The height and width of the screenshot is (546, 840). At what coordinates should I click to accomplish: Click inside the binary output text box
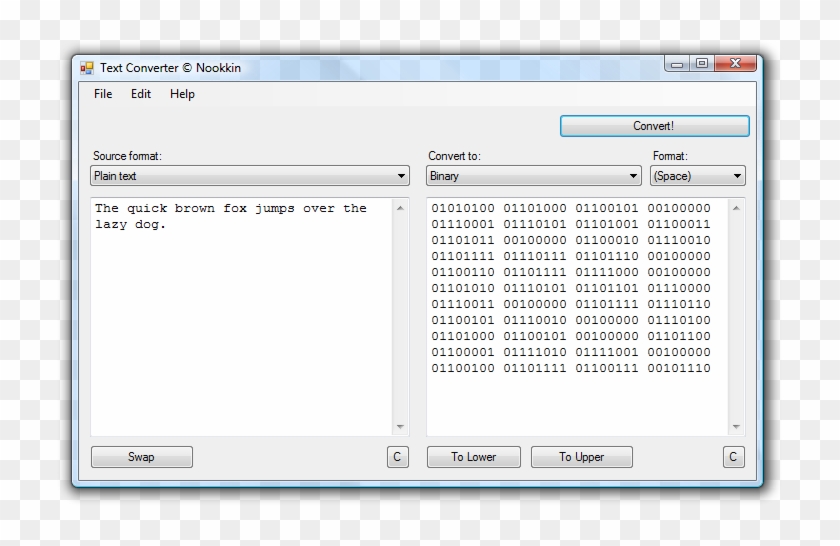(575, 400)
